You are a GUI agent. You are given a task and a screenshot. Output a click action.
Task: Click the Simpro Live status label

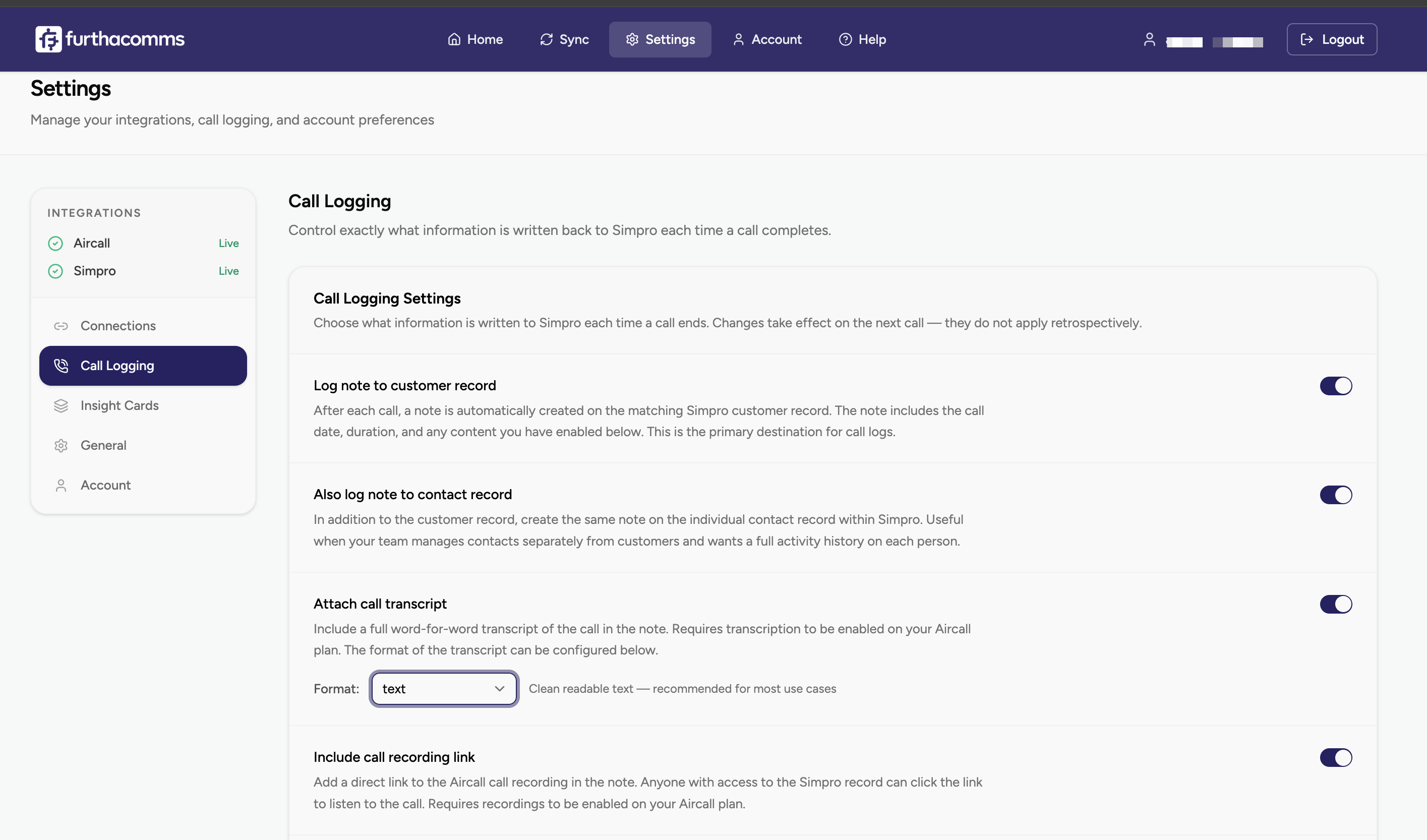click(229, 271)
